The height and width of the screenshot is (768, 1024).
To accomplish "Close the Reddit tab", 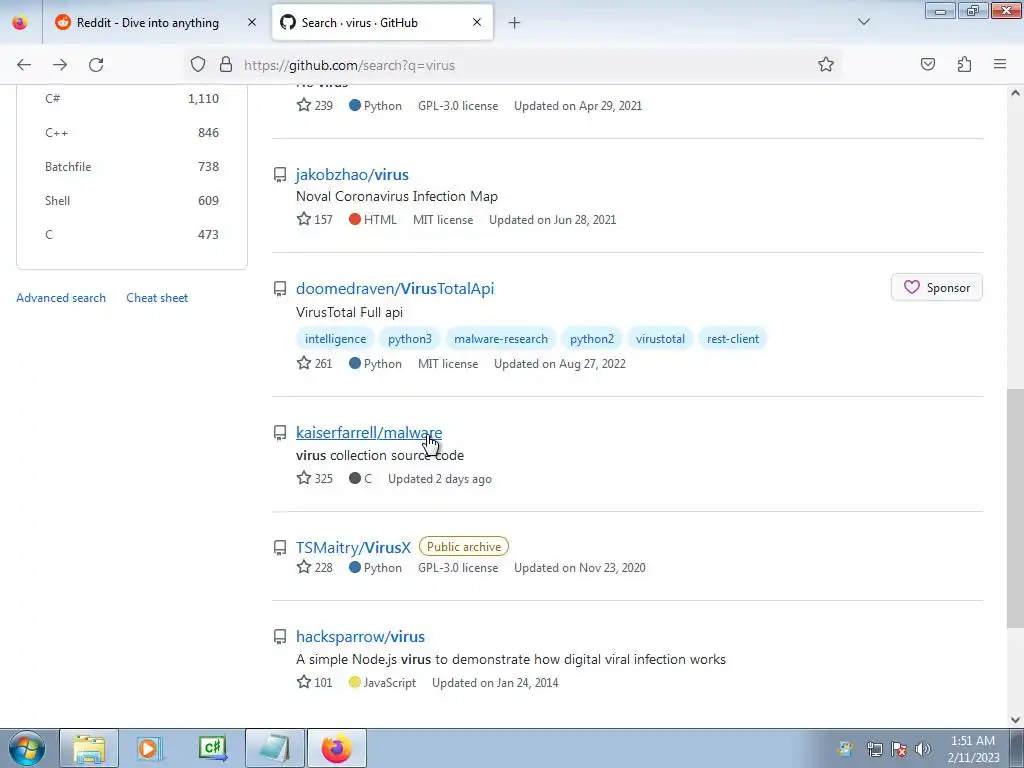I will [251, 22].
